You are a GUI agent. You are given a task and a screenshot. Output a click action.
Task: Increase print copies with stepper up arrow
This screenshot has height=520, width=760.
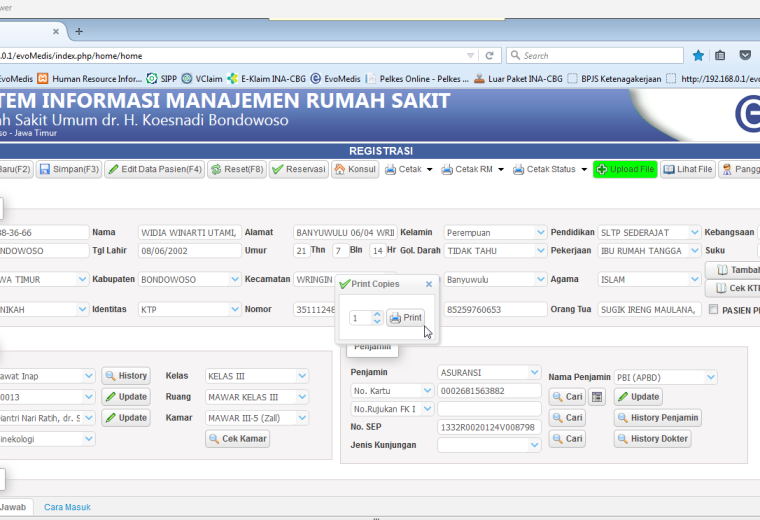pyautogui.click(x=377, y=315)
